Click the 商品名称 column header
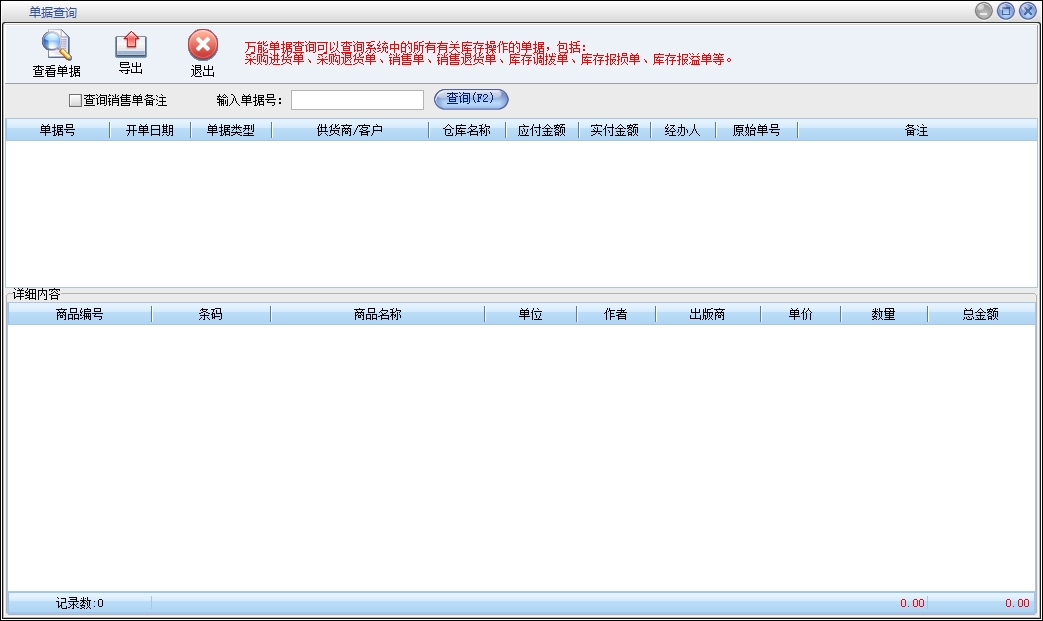Screen dimensions: 1043x621 (377, 315)
